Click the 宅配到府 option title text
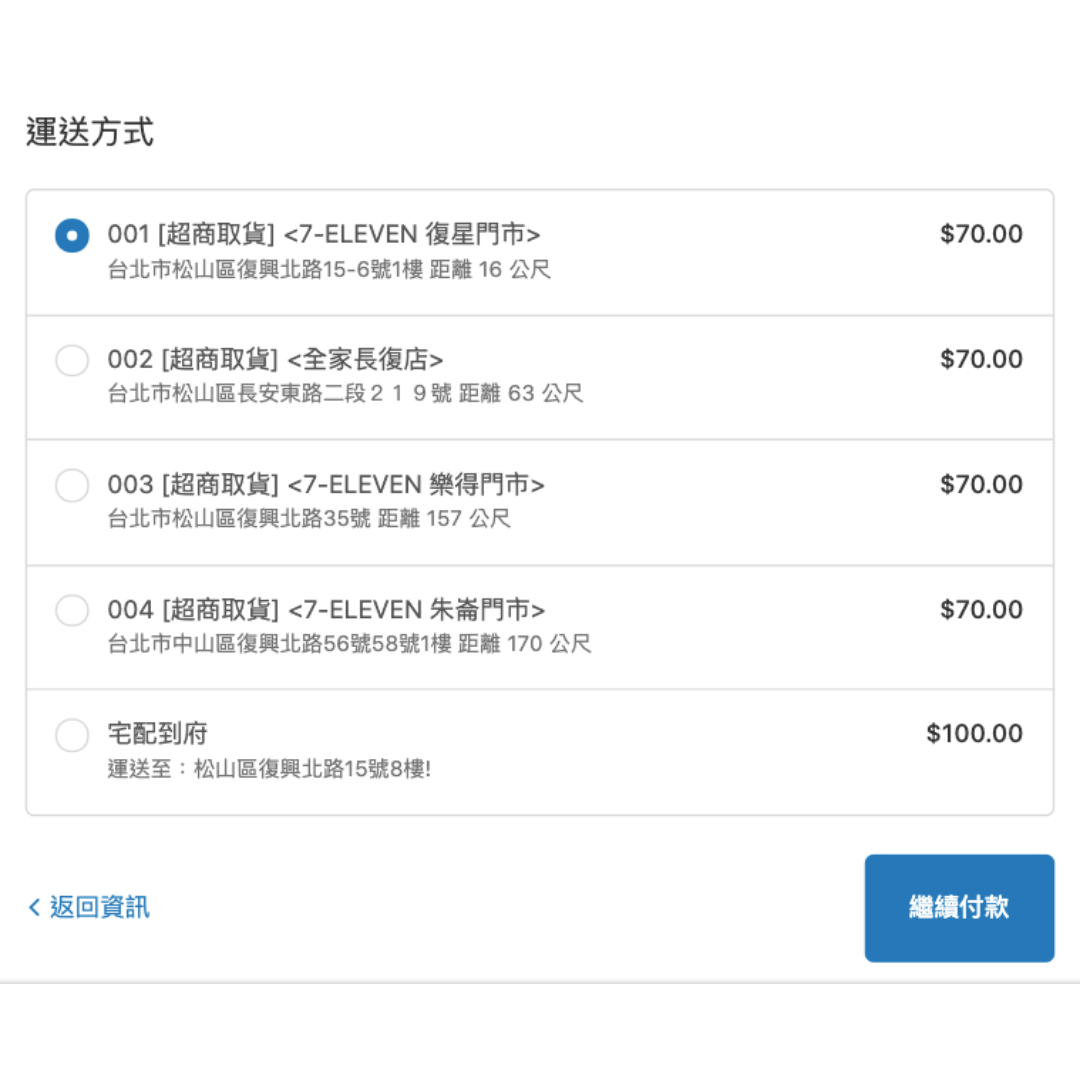This screenshot has width=1080, height=1080. 157,734
